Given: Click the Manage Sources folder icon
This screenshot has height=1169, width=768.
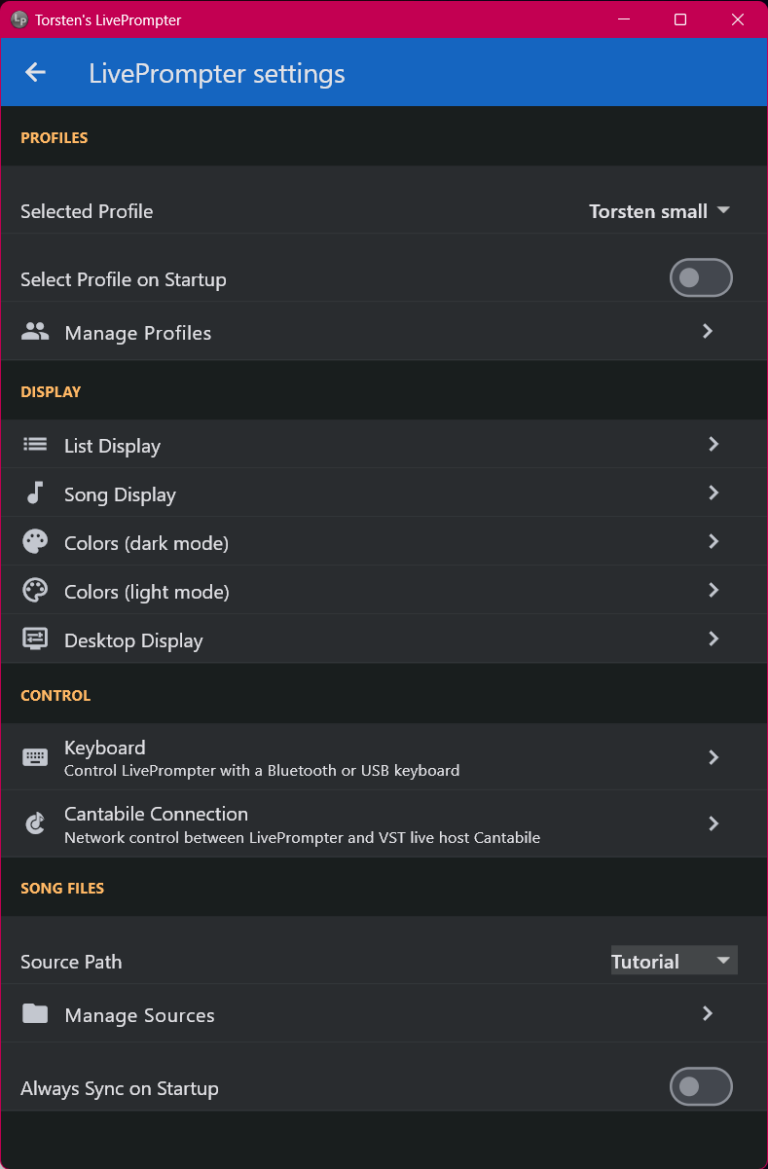Looking at the screenshot, I should pyautogui.click(x=35, y=1013).
